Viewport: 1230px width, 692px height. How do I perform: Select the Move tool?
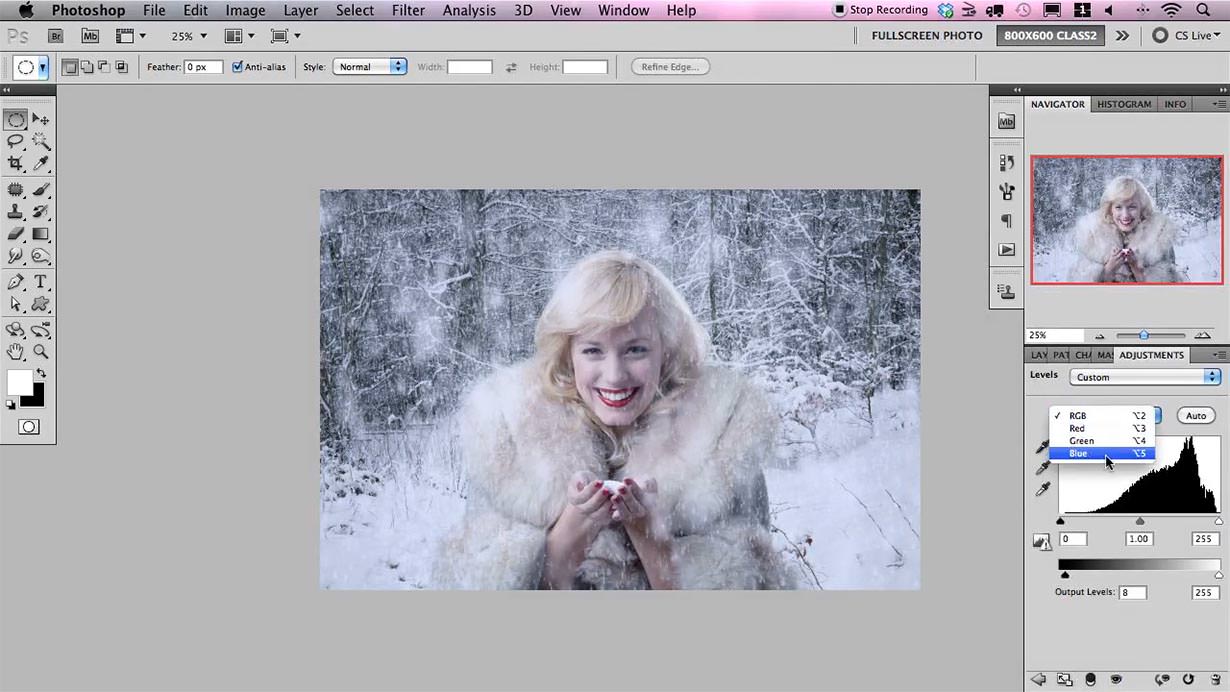[x=41, y=119]
